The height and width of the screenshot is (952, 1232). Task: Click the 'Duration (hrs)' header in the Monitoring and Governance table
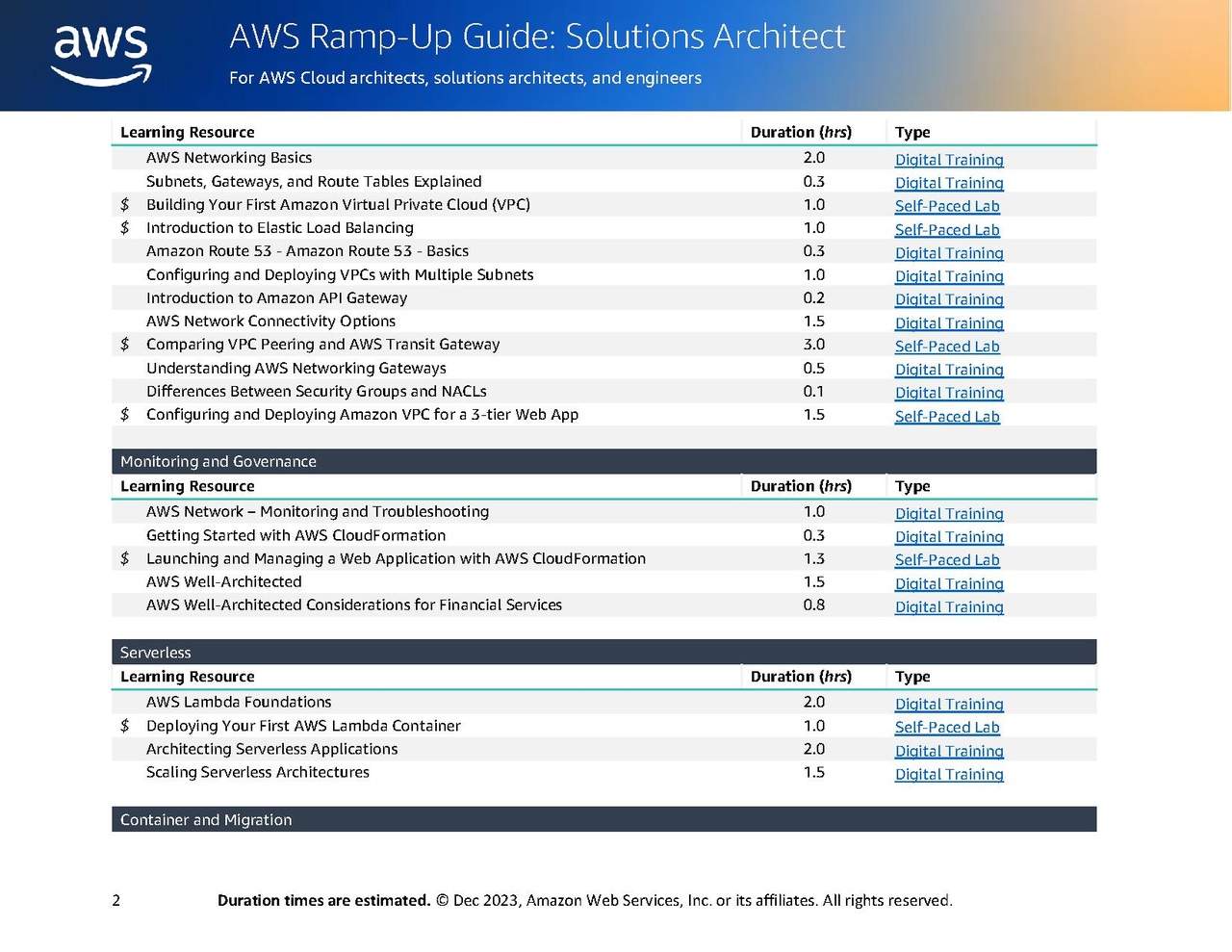pyautogui.click(x=801, y=486)
